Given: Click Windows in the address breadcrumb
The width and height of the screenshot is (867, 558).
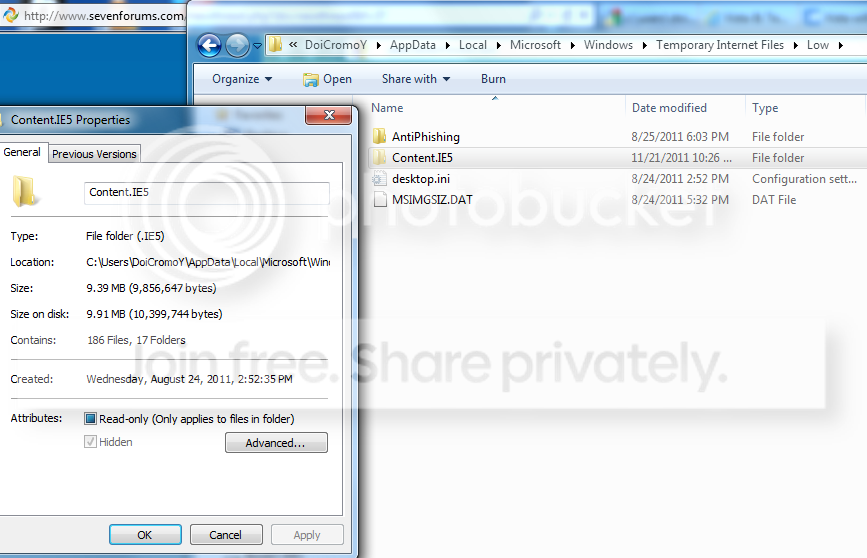Looking at the screenshot, I should 608,45.
